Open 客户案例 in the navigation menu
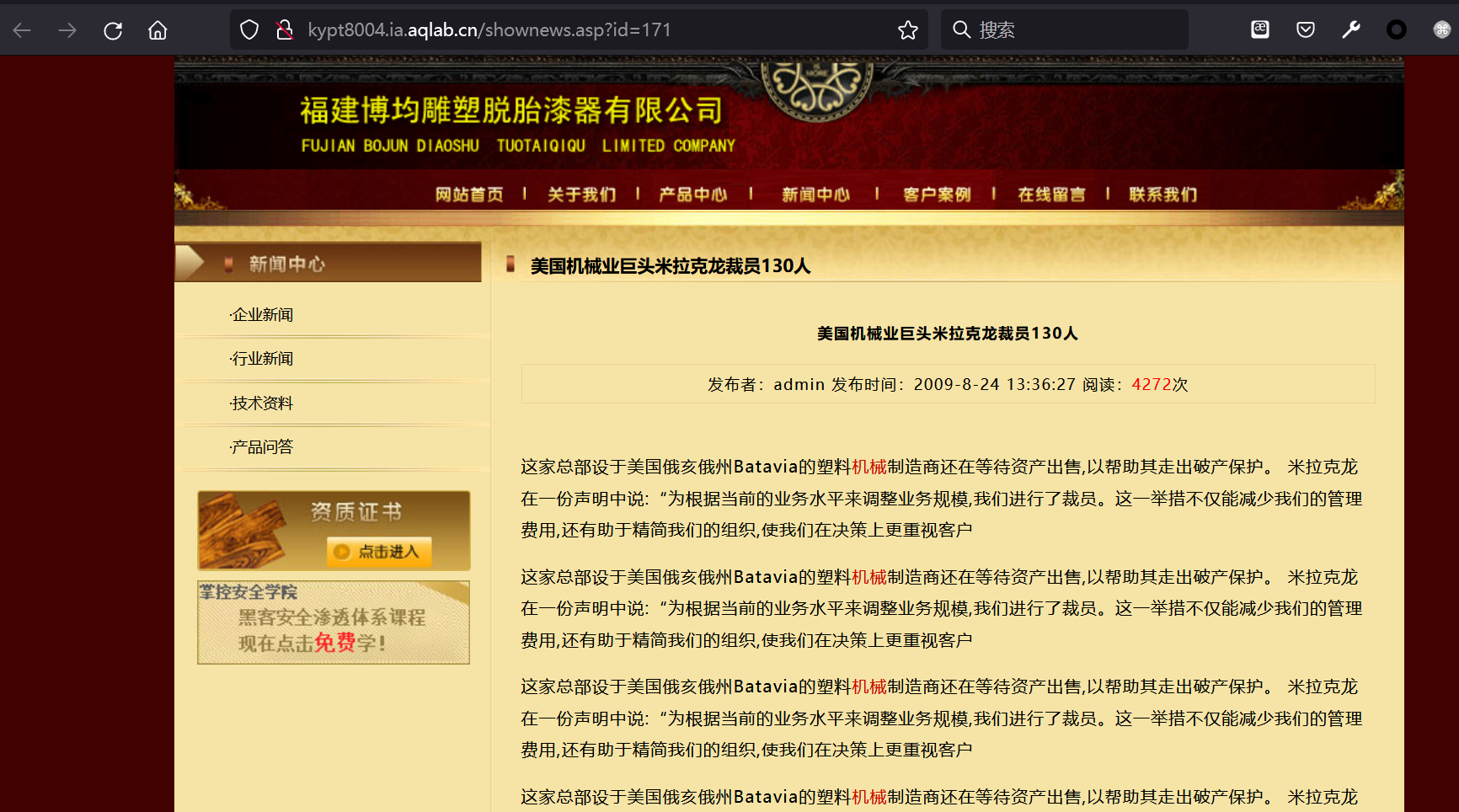 [938, 195]
